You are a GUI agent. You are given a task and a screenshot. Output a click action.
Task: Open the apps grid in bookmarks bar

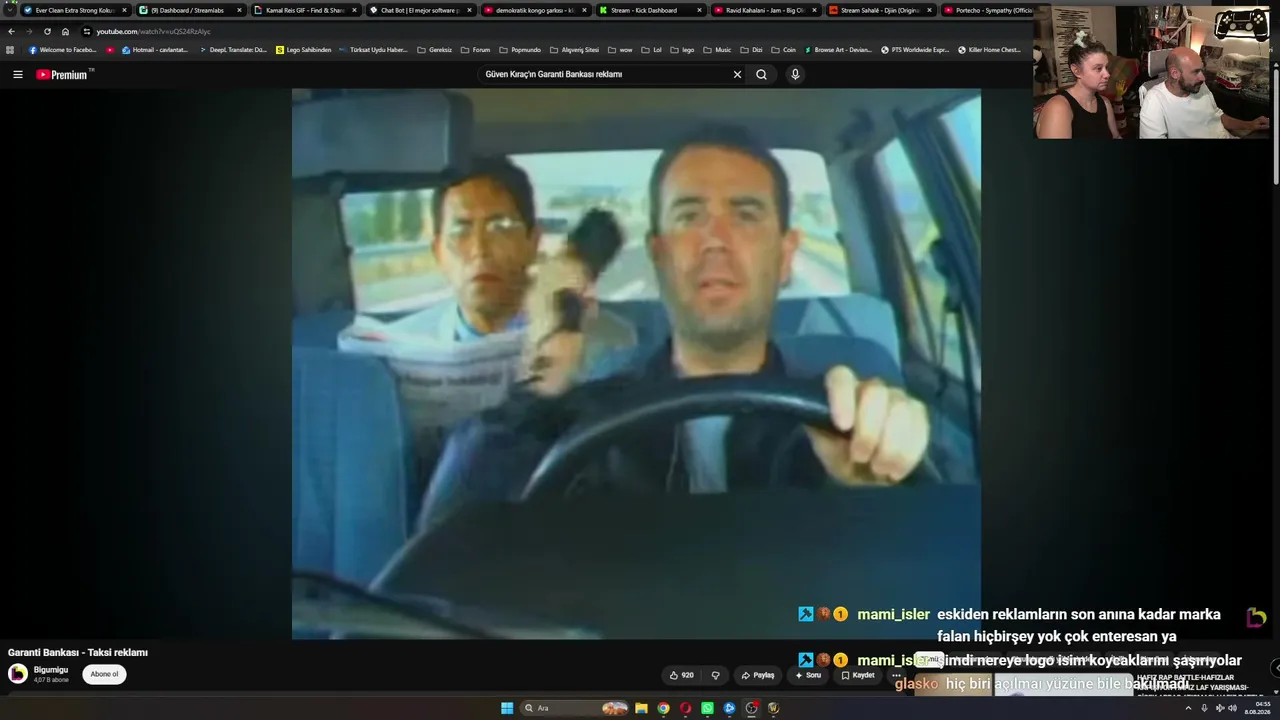(10, 49)
